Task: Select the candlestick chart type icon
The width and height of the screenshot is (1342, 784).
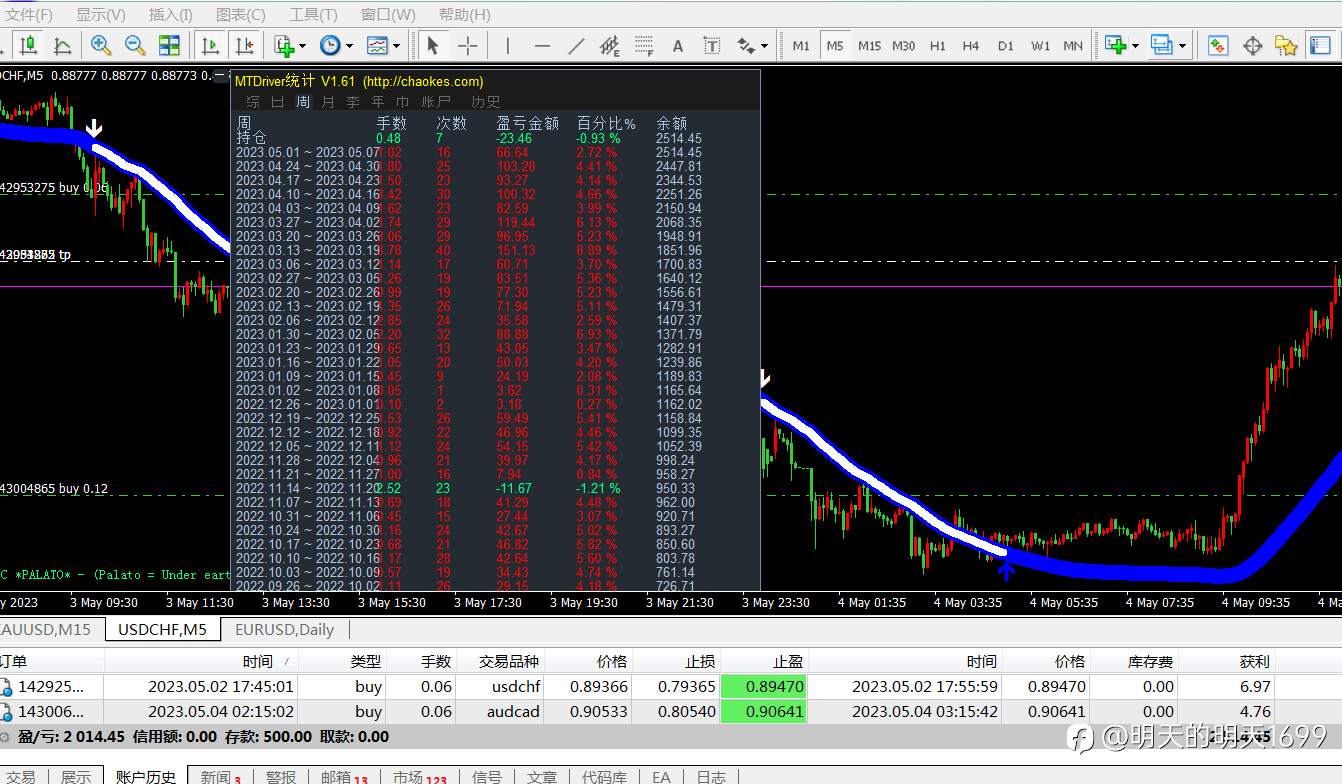Action: 28,45
